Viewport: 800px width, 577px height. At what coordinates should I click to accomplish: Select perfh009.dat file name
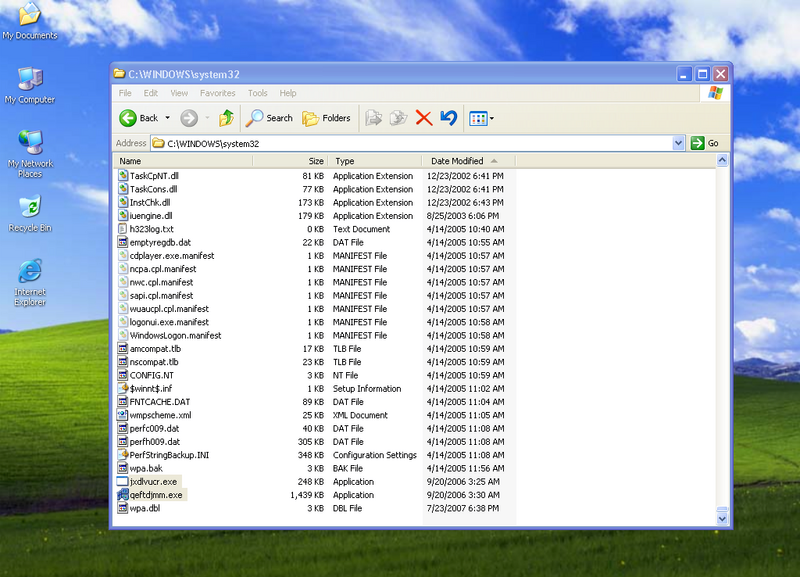coord(155,441)
